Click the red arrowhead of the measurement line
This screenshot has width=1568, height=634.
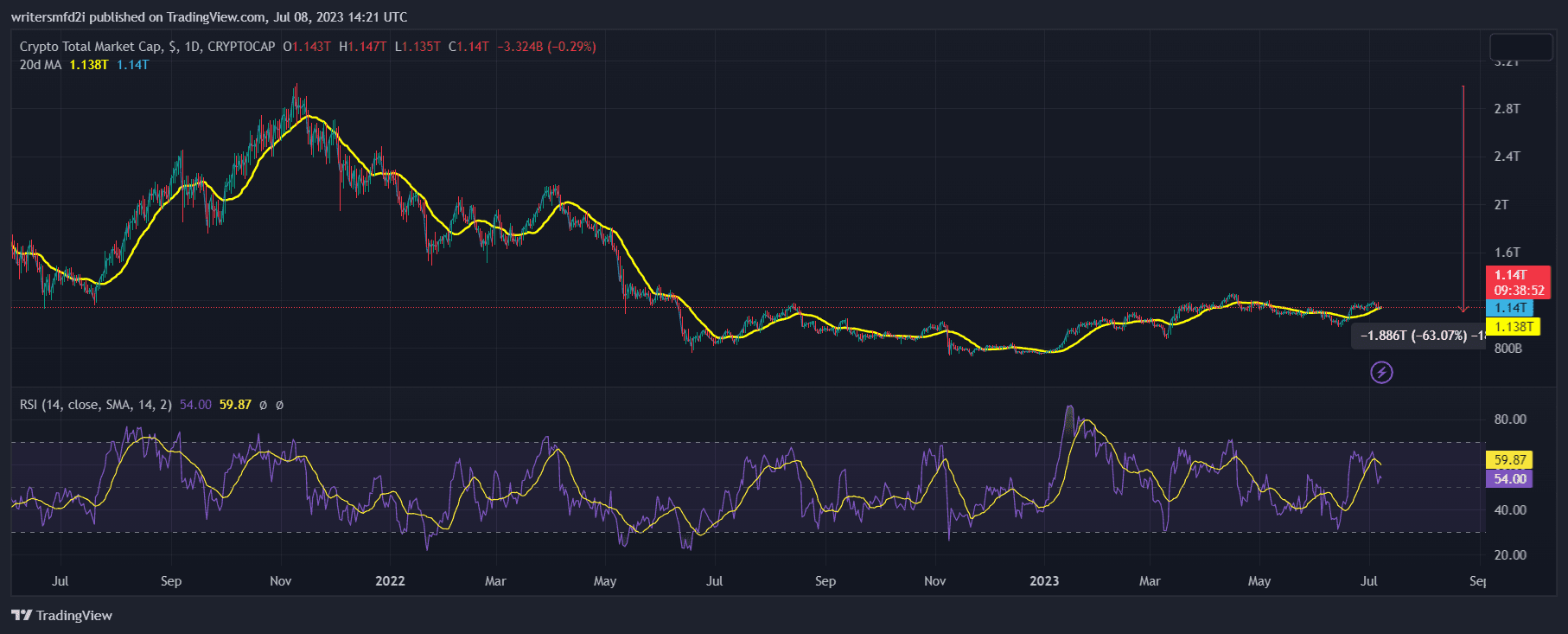click(1463, 308)
